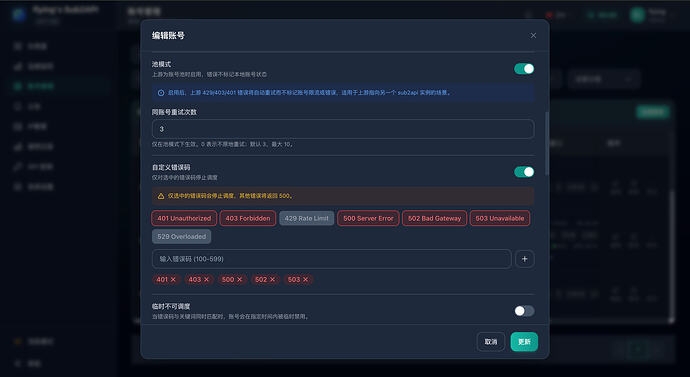Enable the 临时不可调度 switch
Viewport: 690px width, 377px height.
[x=524, y=311]
